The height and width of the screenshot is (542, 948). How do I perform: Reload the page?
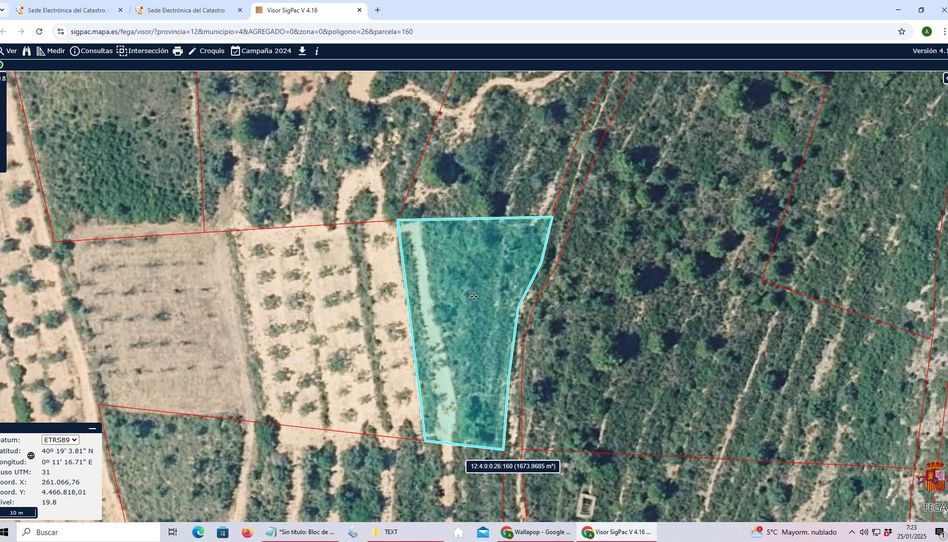39,31
